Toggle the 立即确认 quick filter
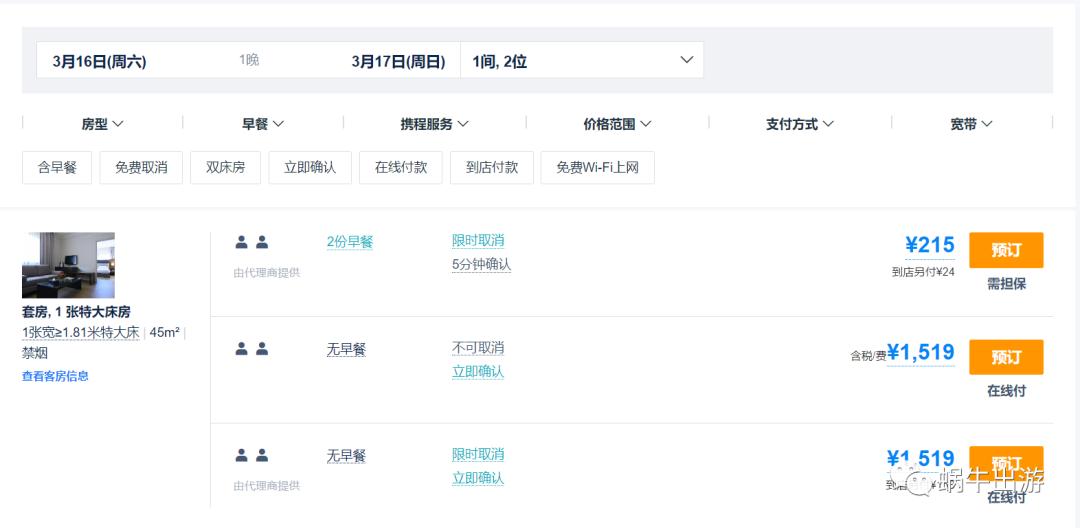 click(x=310, y=167)
